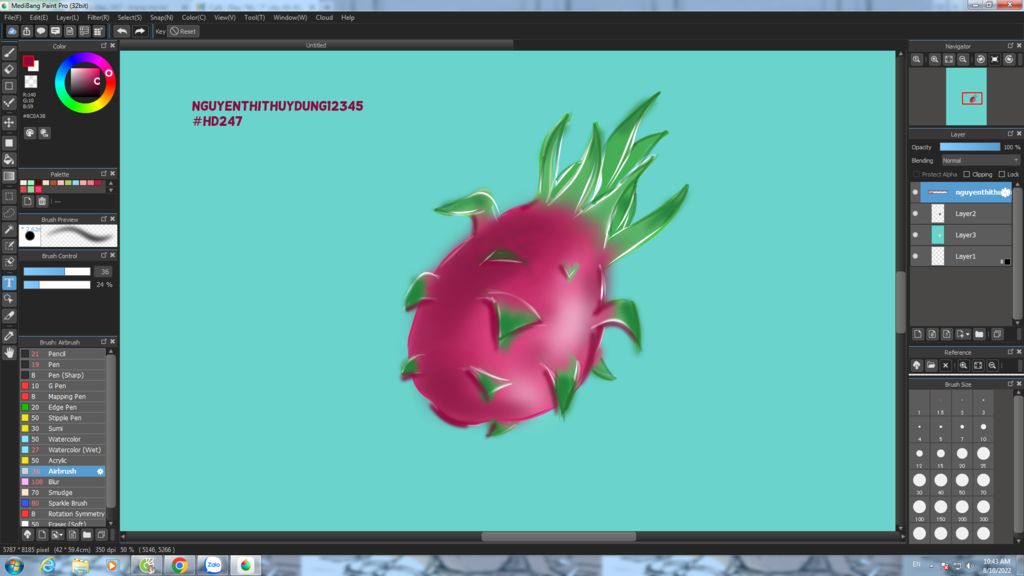This screenshot has height=576, width=1024.
Task: Select the Hand pan tool
Action: [x=9, y=353]
